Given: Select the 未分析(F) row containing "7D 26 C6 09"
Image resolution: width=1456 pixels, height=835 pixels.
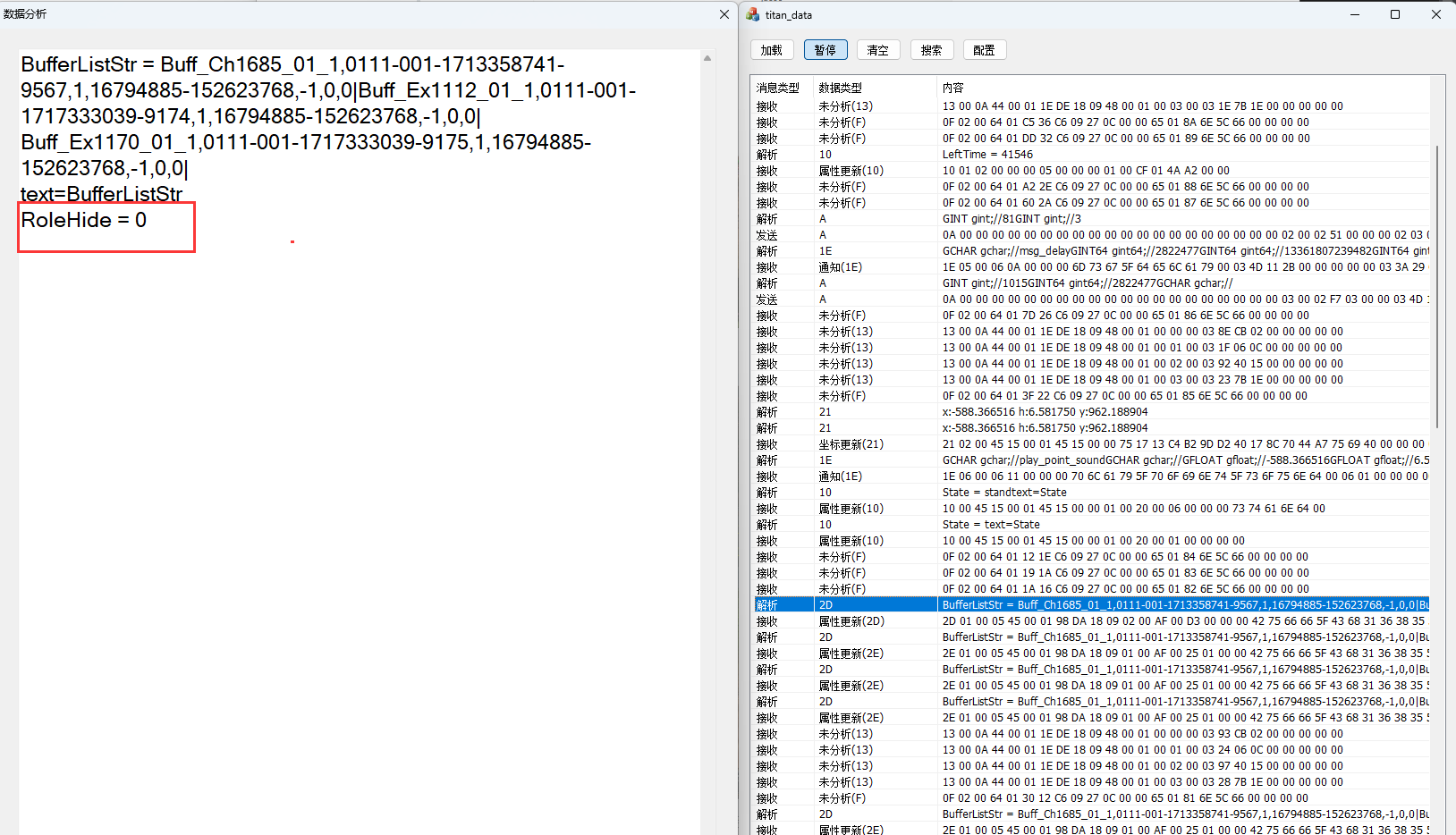Looking at the screenshot, I should pyautogui.click(x=1091, y=316).
